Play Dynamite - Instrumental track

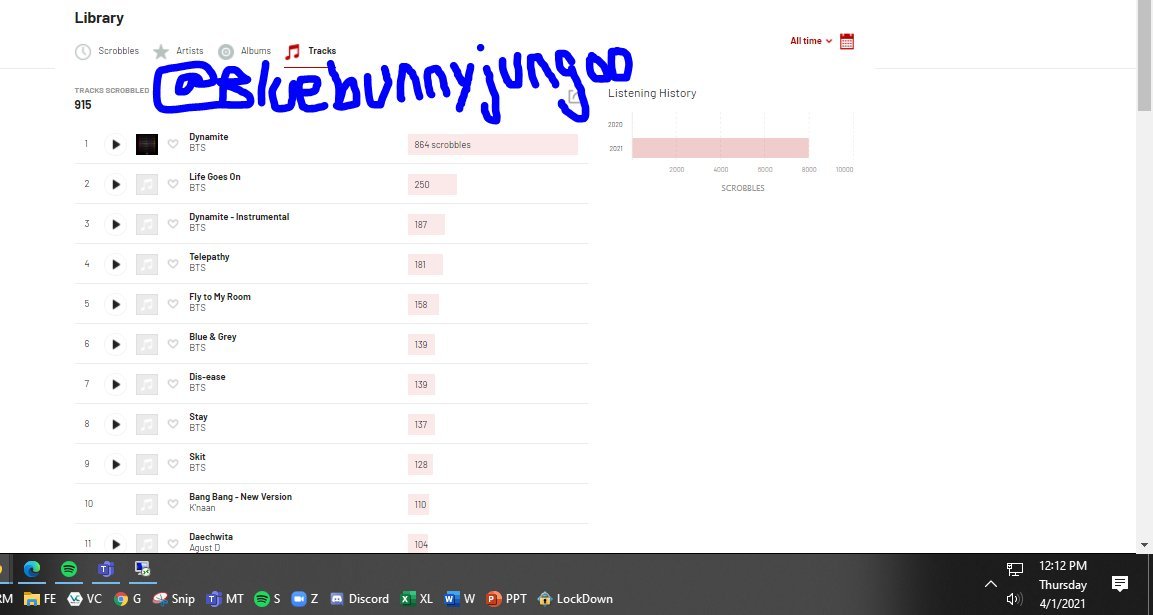(x=115, y=224)
